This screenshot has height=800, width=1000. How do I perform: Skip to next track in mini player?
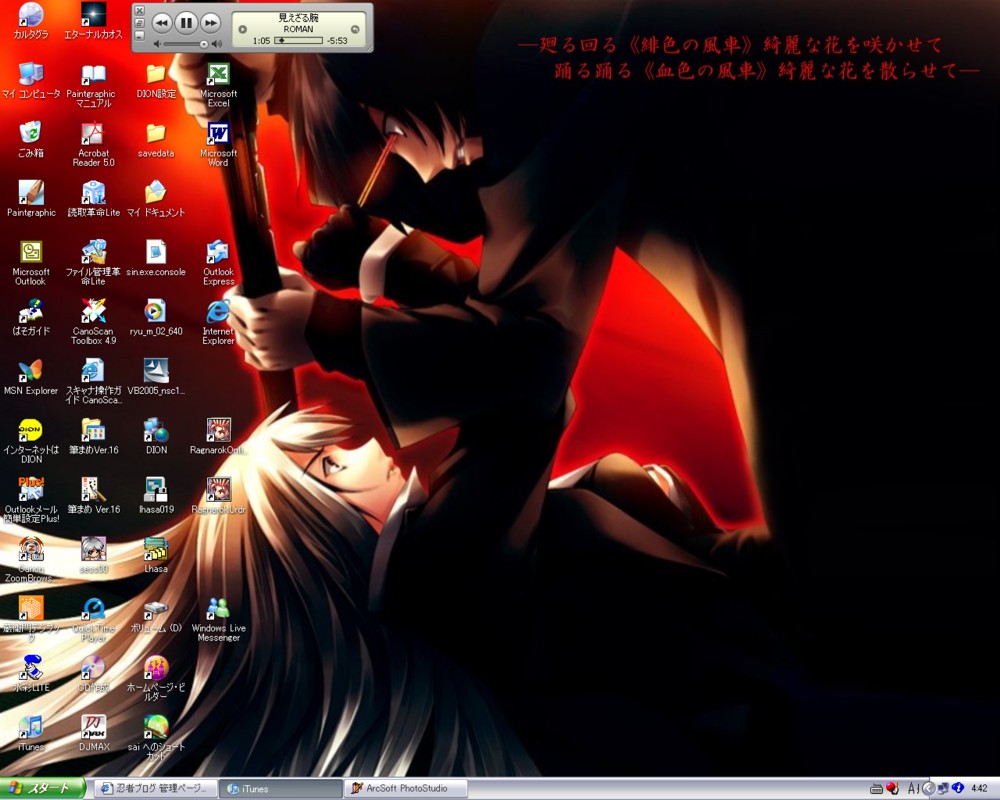[210, 24]
